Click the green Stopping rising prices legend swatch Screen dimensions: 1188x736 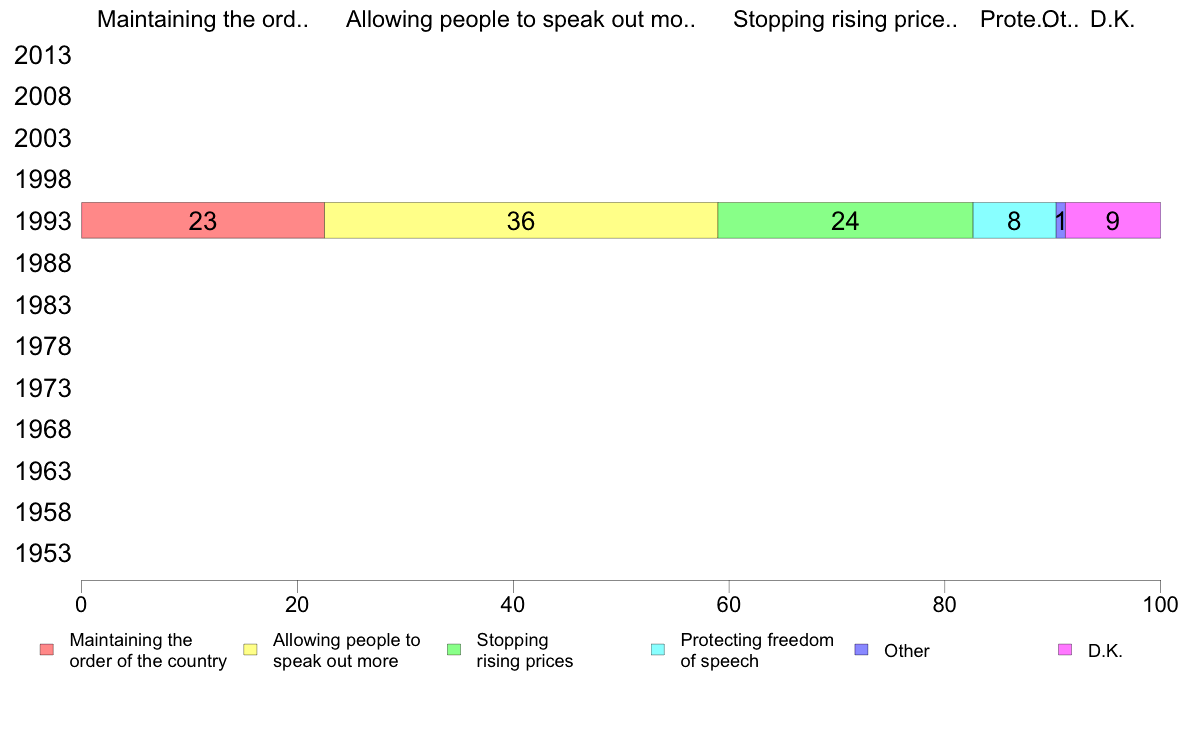(x=454, y=650)
